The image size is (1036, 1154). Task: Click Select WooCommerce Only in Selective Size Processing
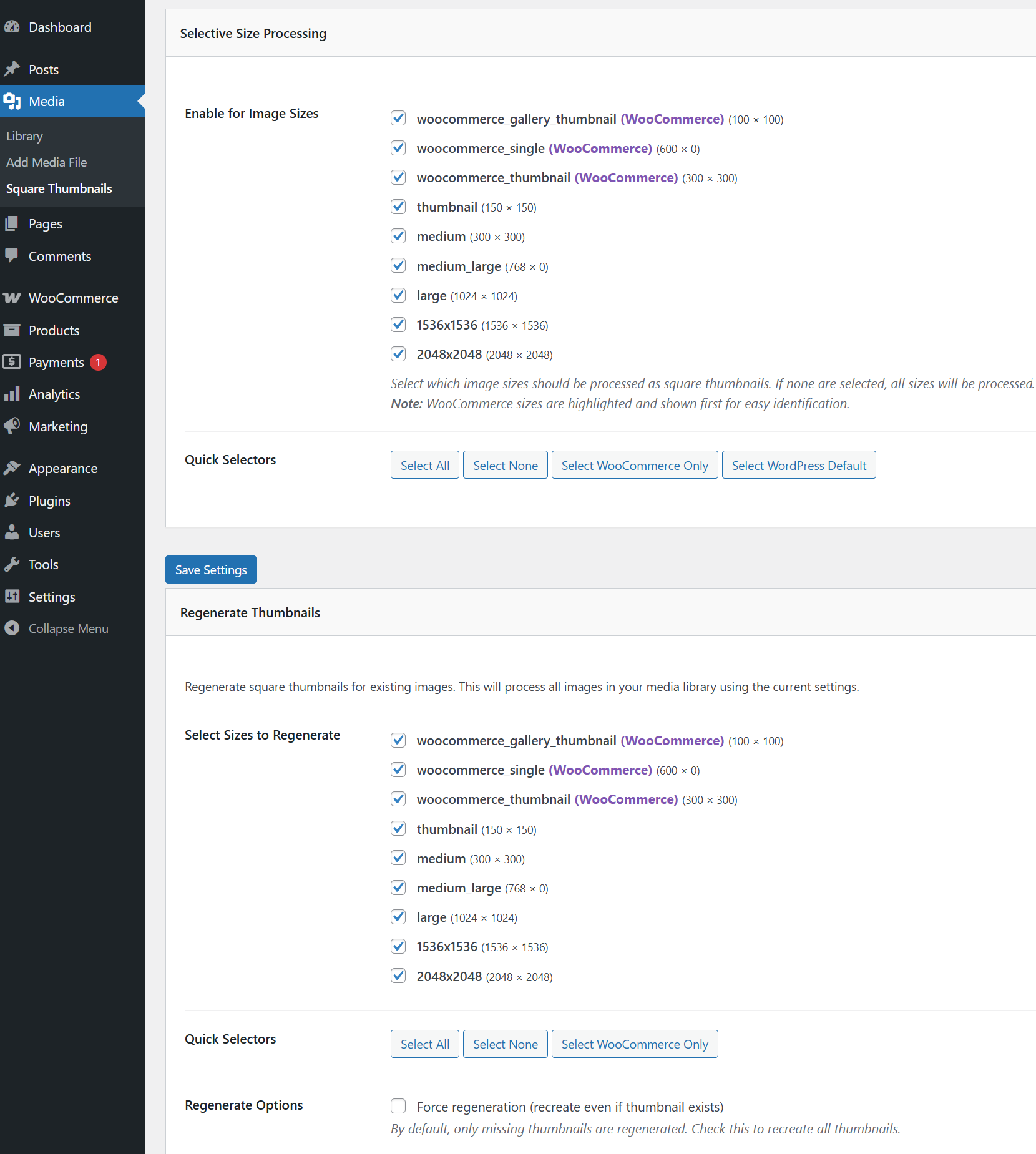(635, 465)
